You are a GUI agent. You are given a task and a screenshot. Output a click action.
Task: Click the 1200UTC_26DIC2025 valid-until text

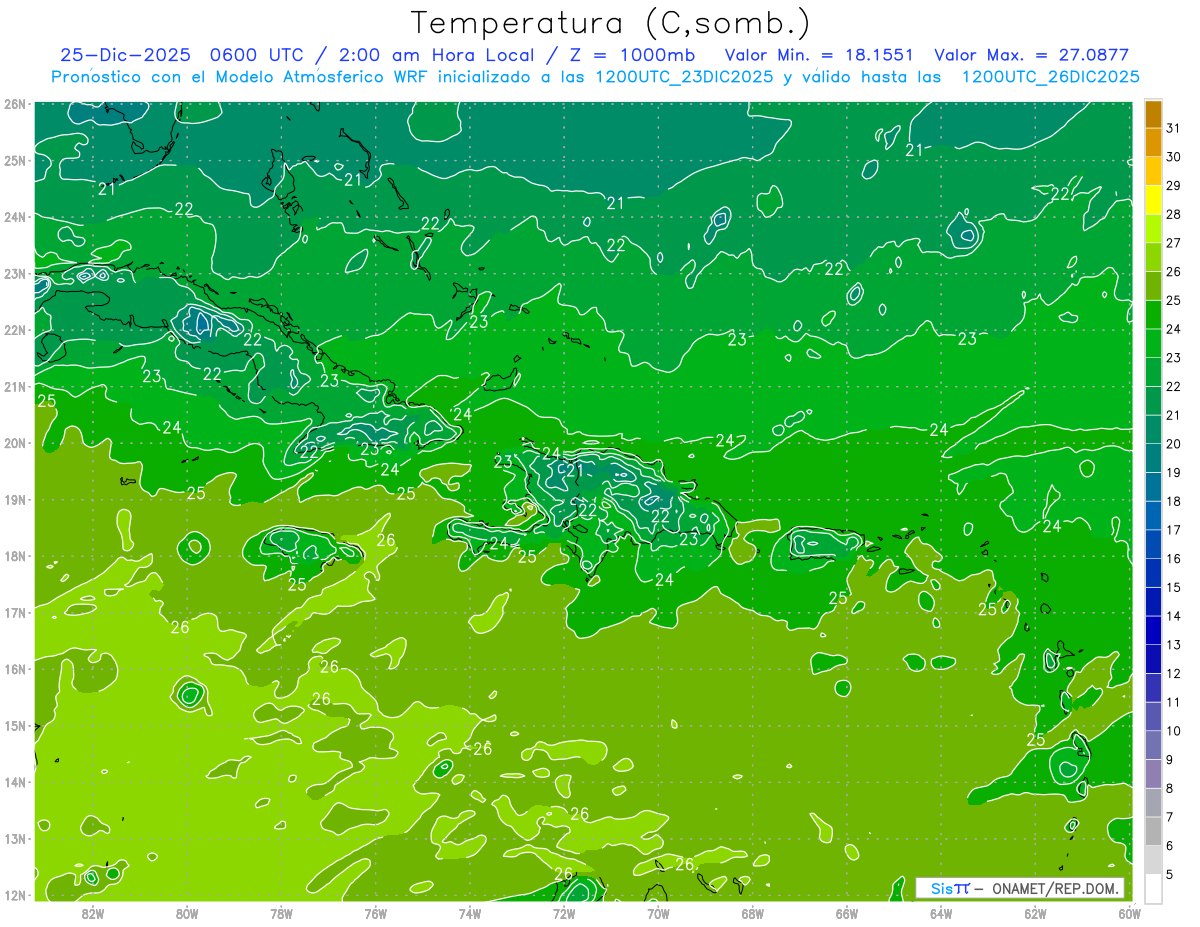pyautogui.click(x=1050, y=77)
